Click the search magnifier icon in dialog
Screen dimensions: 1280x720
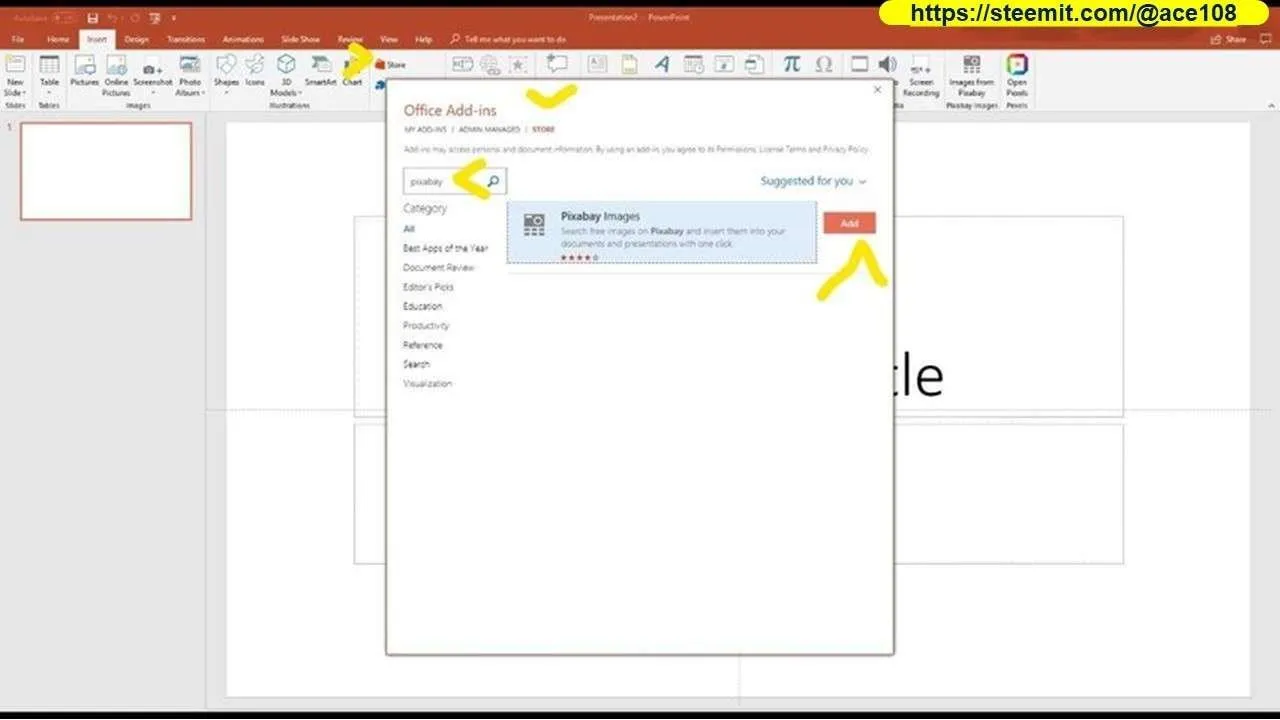(x=494, y=181)
